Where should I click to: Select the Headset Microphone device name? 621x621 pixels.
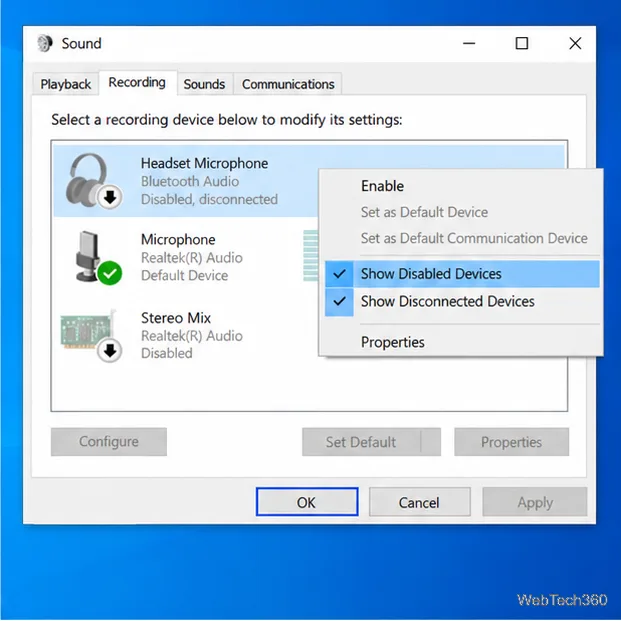click(204, 163)
